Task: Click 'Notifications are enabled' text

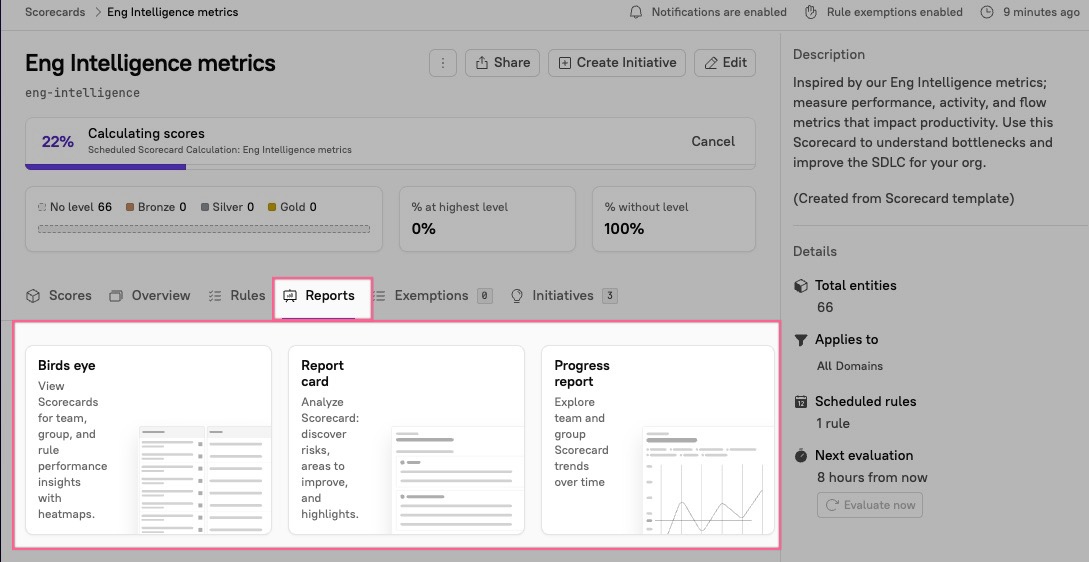Action: [719, 12]
